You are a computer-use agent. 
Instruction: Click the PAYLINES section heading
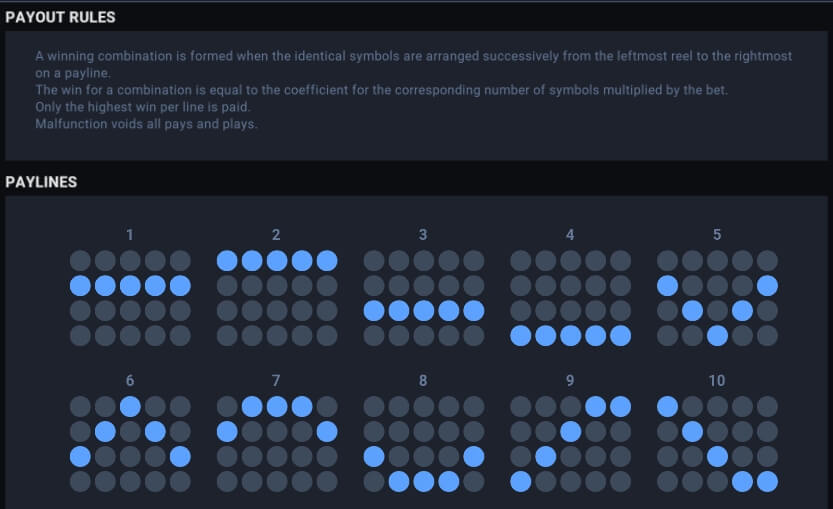tap(41, 182)
